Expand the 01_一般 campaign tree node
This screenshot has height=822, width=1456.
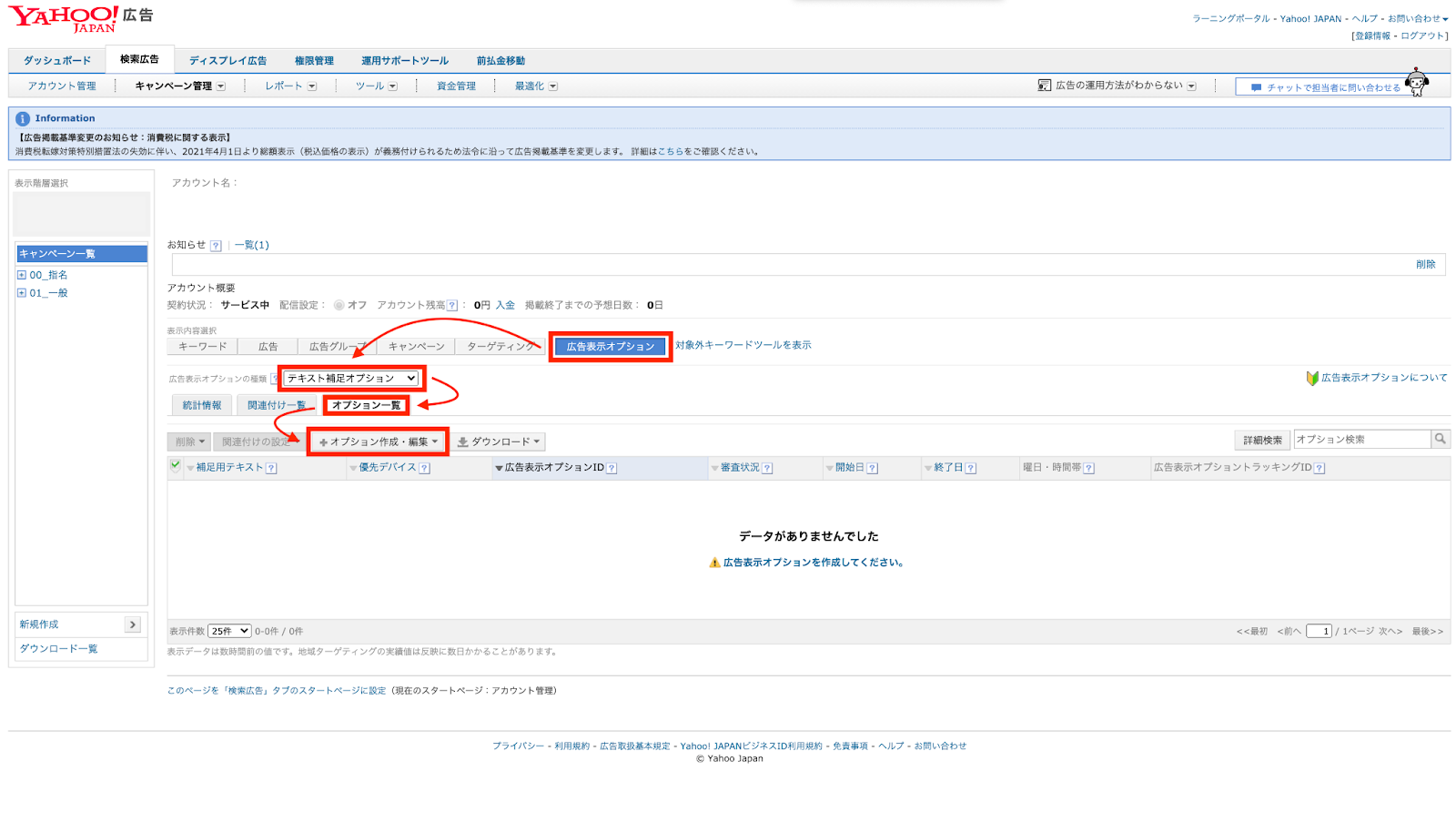22,293
